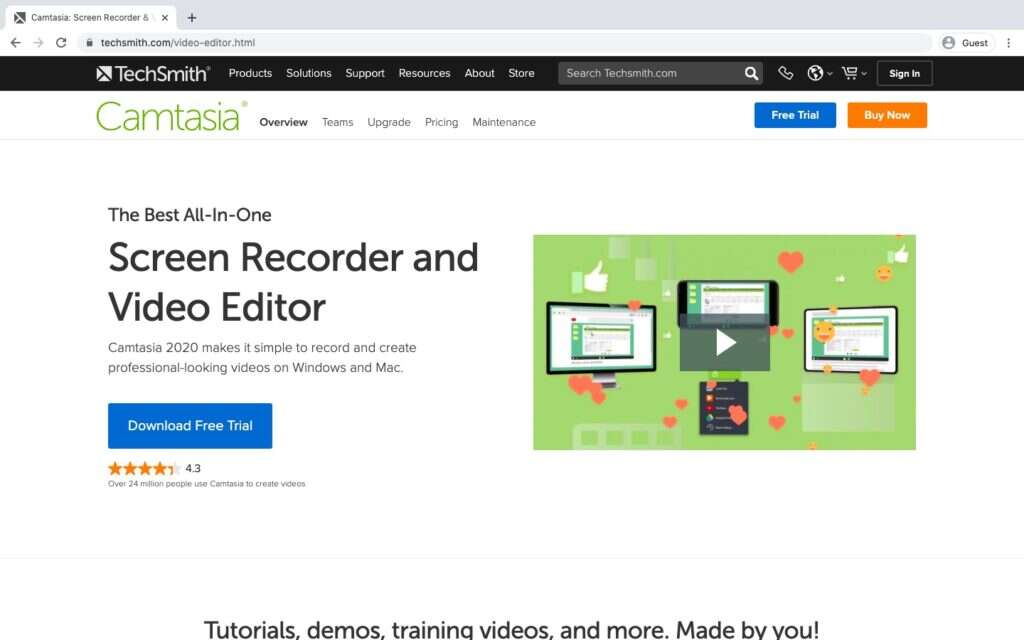Switch to the Maintenance tab

504,122
